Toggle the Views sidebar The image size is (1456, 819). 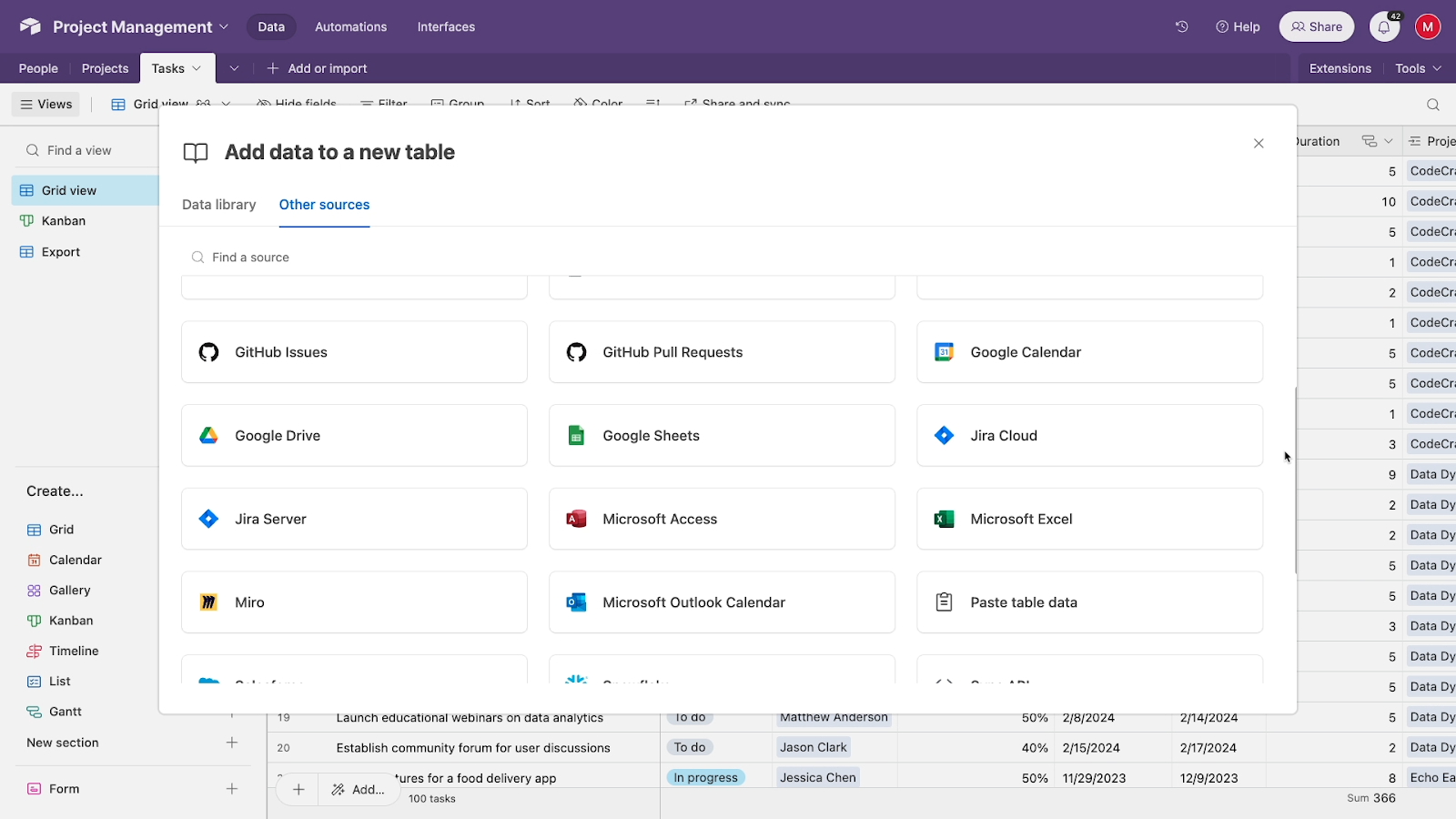coord(46,105)
